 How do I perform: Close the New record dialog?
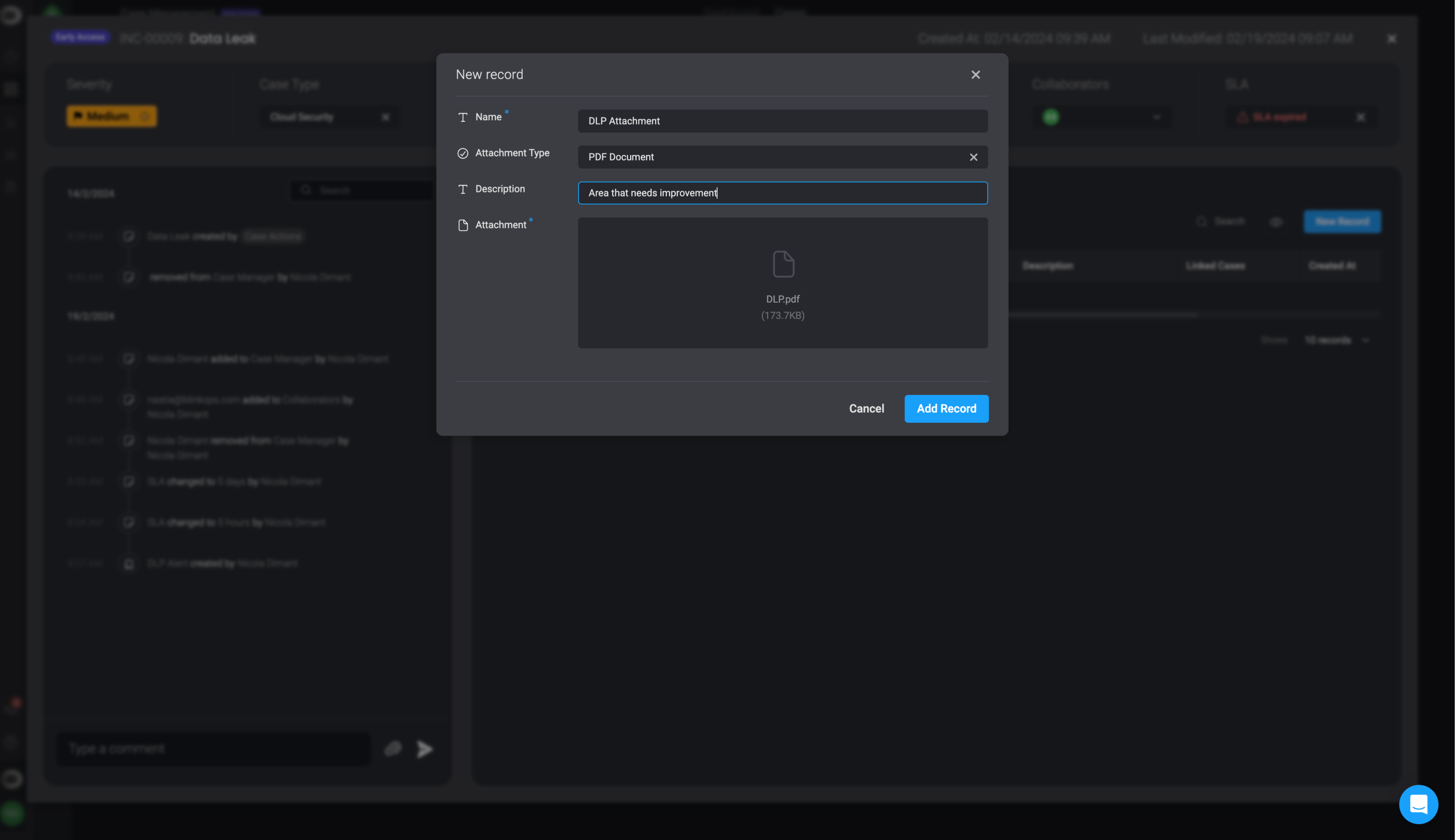[x=975, y=75]
